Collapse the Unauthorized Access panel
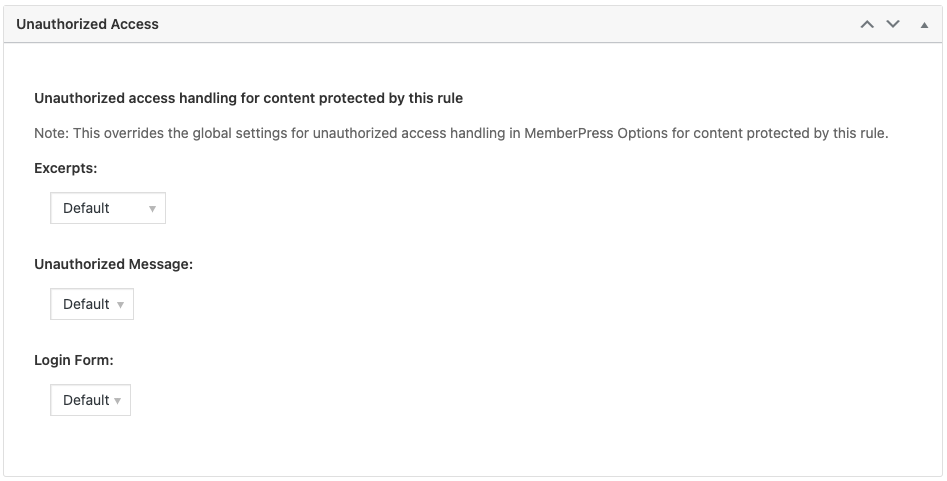This screenshot has height=481, width=947. click(x=924, y=24)
